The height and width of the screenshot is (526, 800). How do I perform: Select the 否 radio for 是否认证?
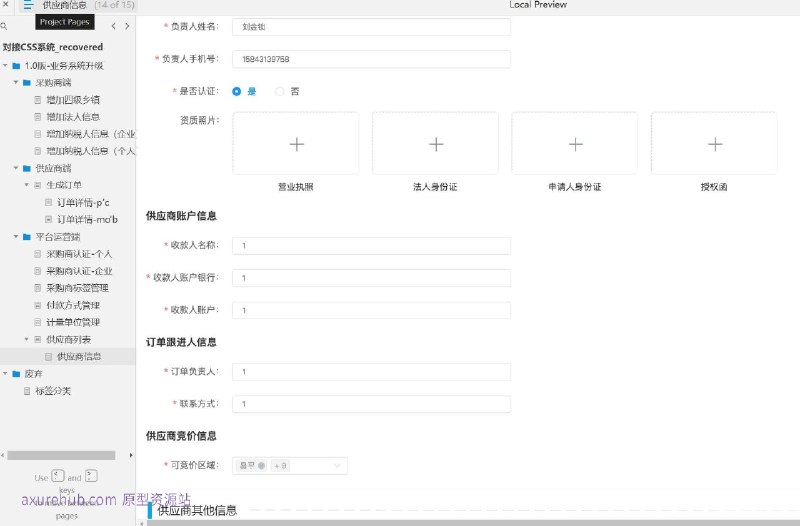[279, 91]
